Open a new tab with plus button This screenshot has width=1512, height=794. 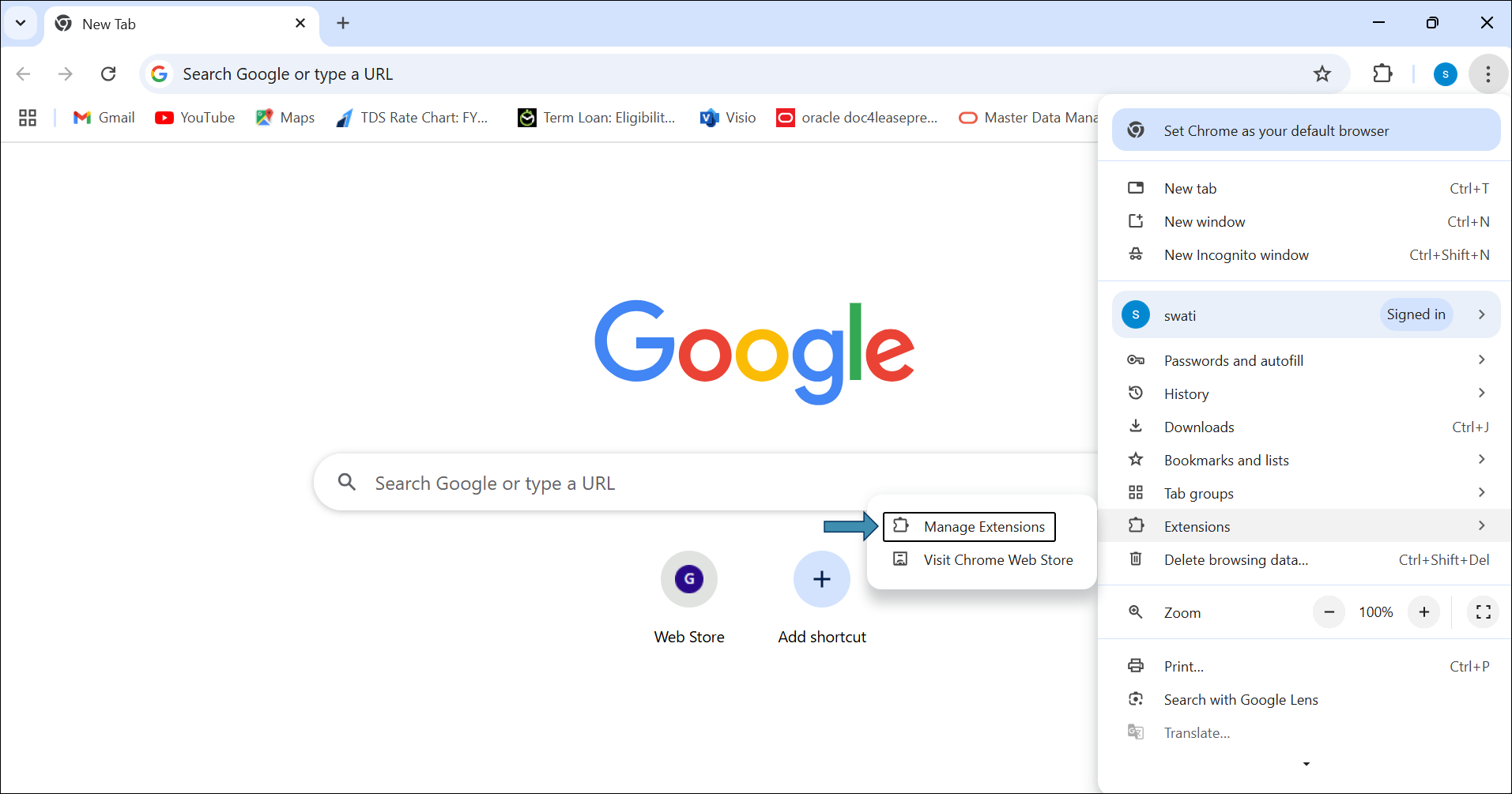343,23
